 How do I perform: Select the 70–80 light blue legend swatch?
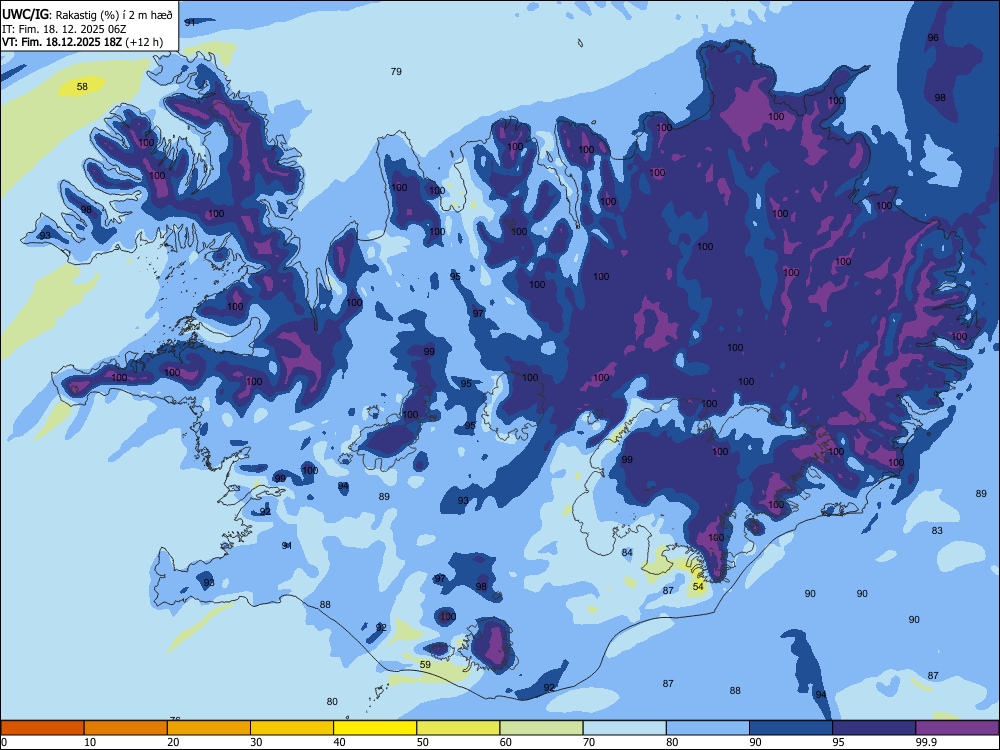[x=624, y=728]
